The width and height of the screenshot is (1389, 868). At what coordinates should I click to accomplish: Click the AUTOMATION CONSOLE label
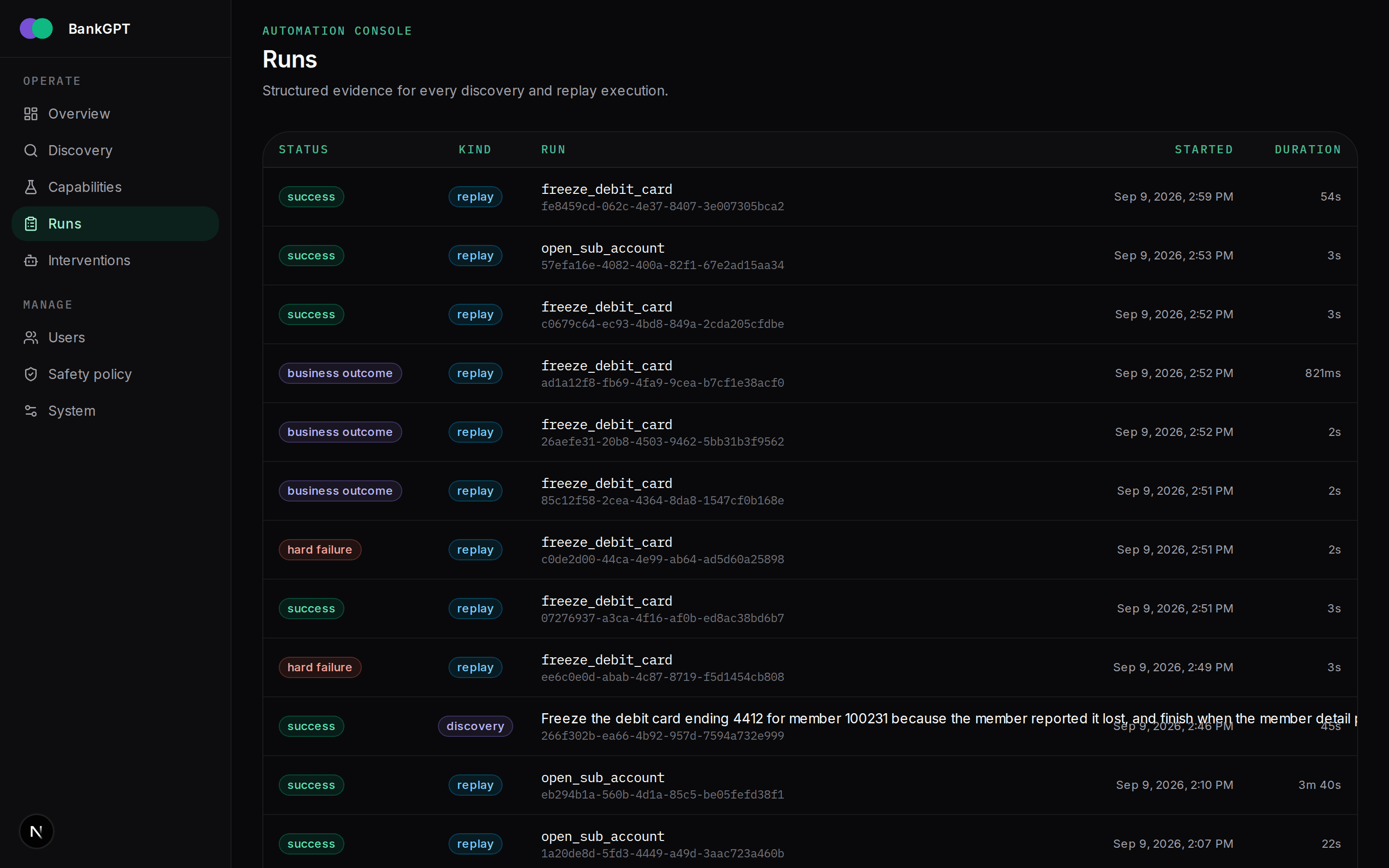(337, 31)
